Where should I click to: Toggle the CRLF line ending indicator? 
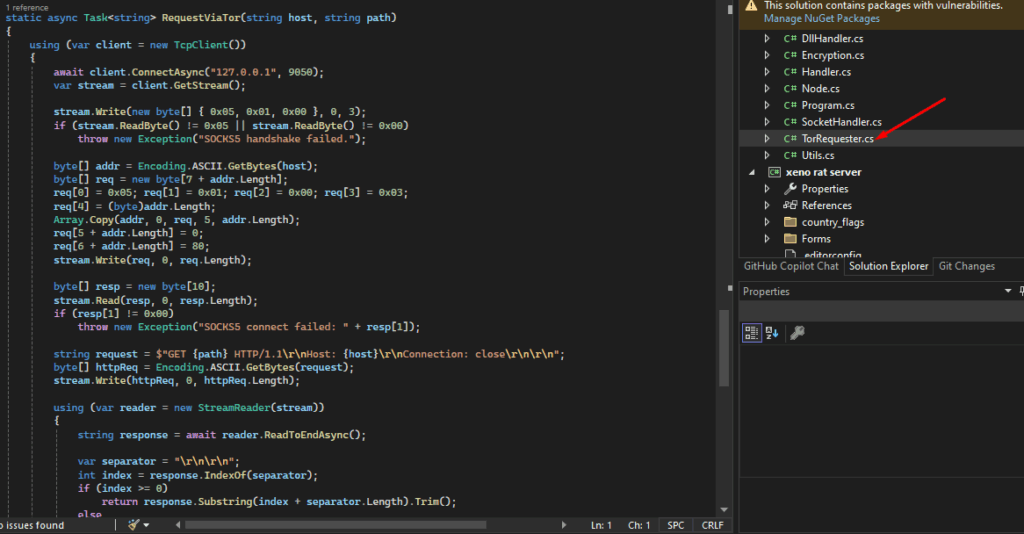coord(712,525)
